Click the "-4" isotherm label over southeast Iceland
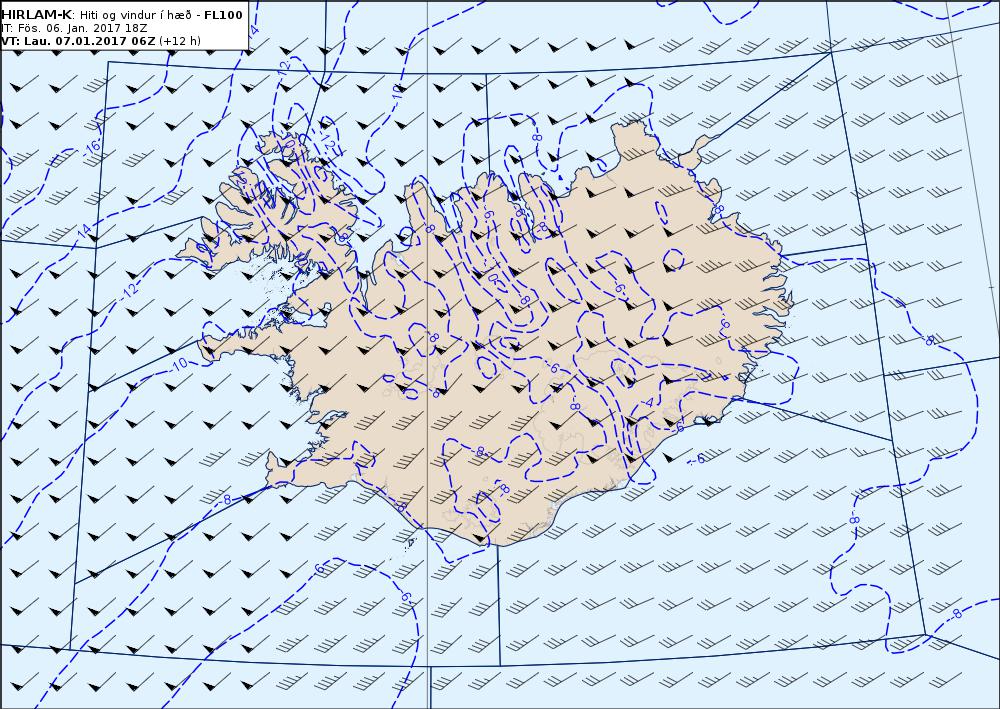This screenshot has width=1000, height=709. 648,403
